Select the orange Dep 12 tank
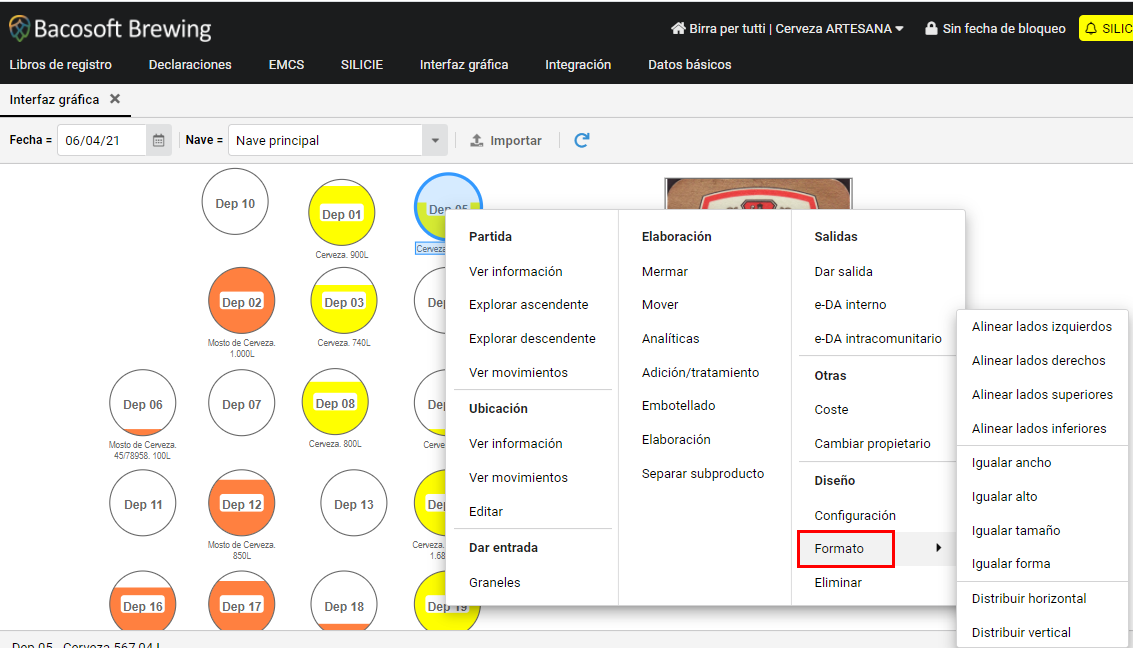 point(241,504)
